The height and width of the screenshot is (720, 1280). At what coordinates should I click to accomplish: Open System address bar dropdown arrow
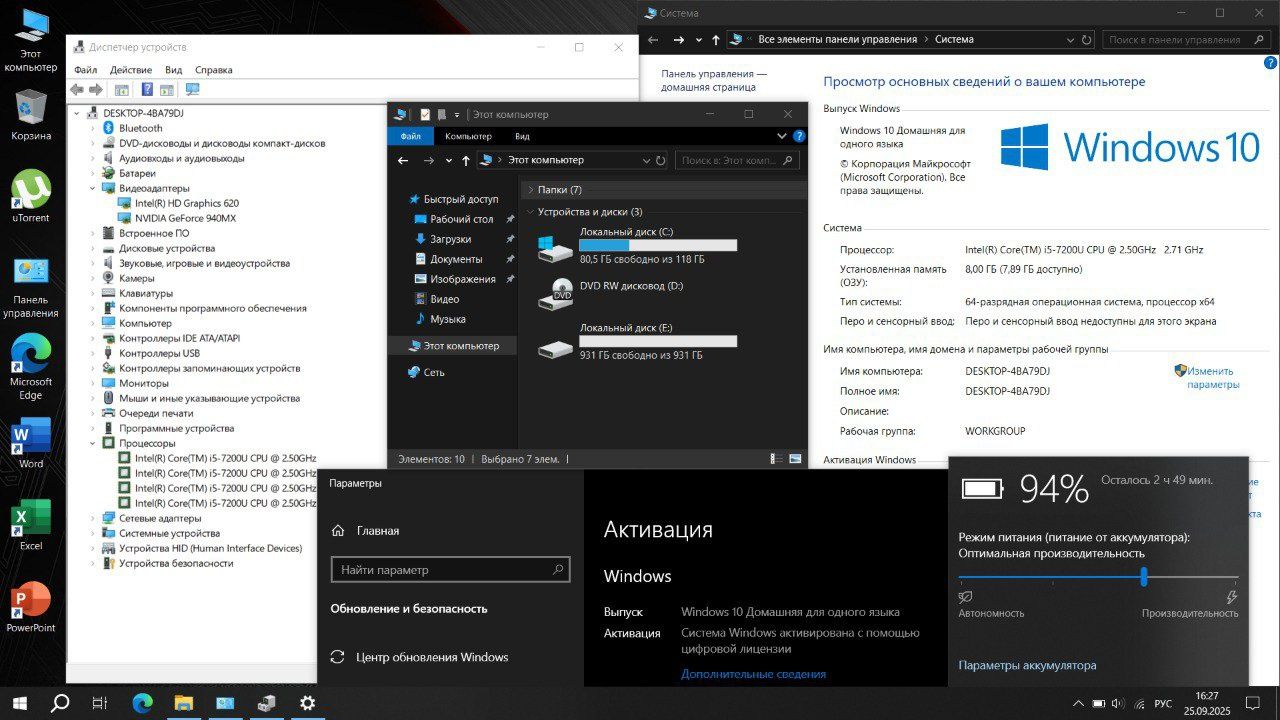coord(1068,40)
